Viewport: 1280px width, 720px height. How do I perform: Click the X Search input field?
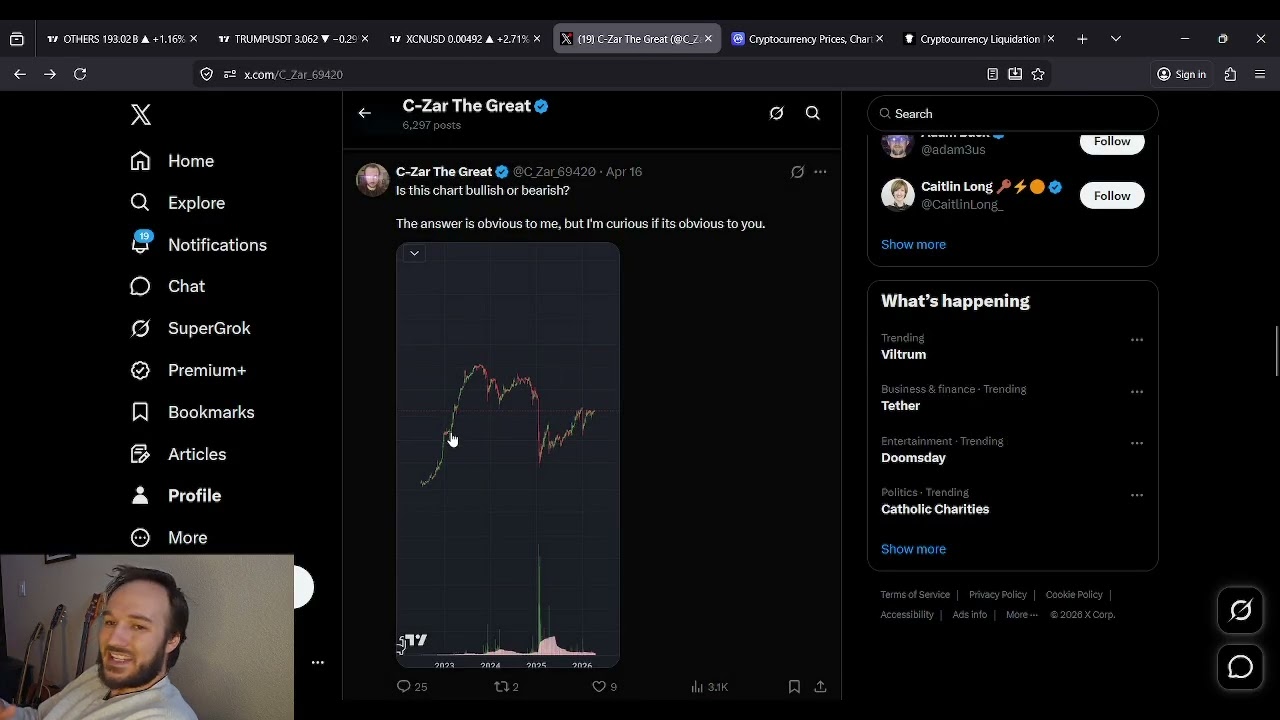(x=1012, y=114)
